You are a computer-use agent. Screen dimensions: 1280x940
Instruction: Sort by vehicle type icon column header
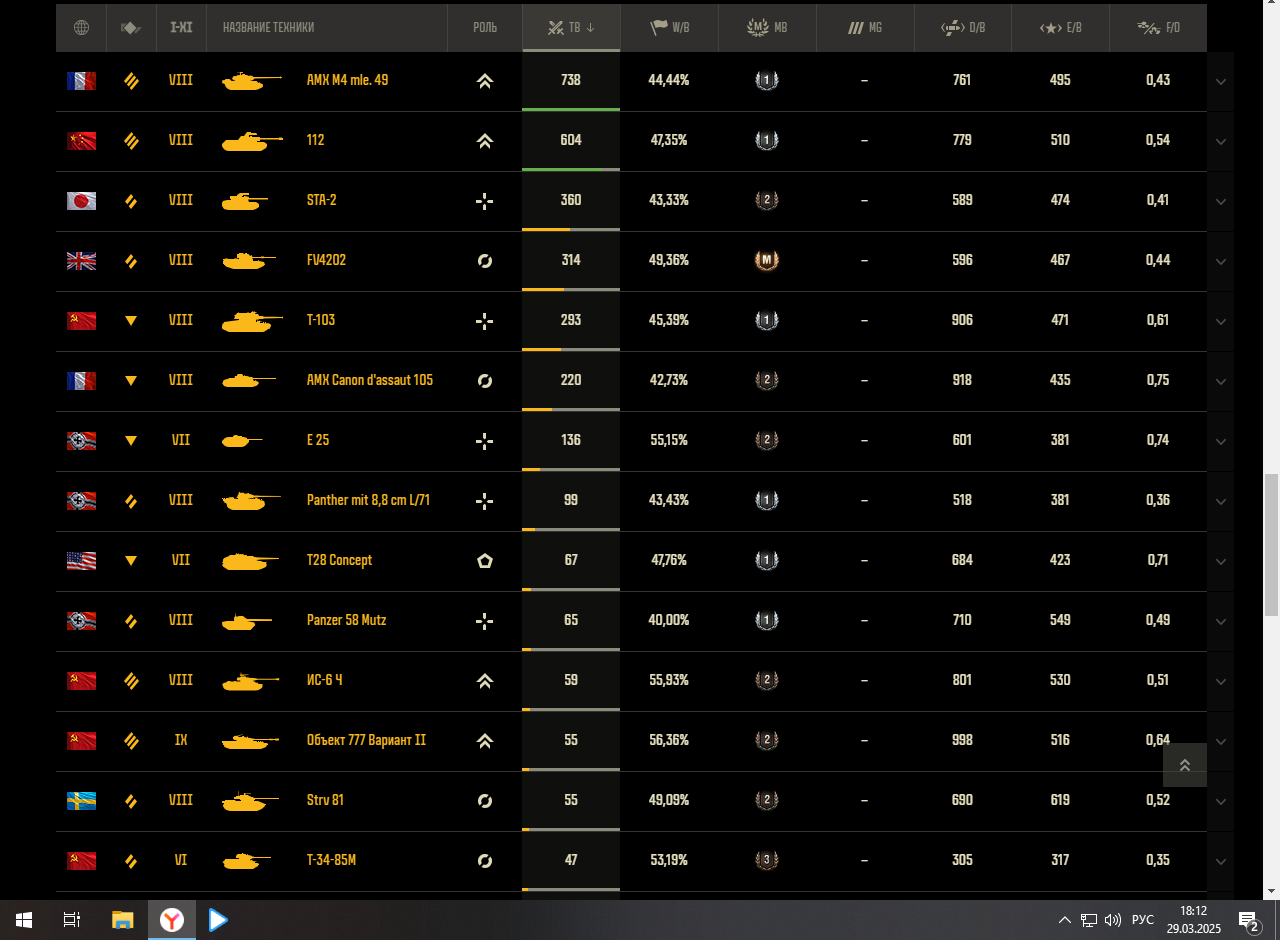coord(131,28)
